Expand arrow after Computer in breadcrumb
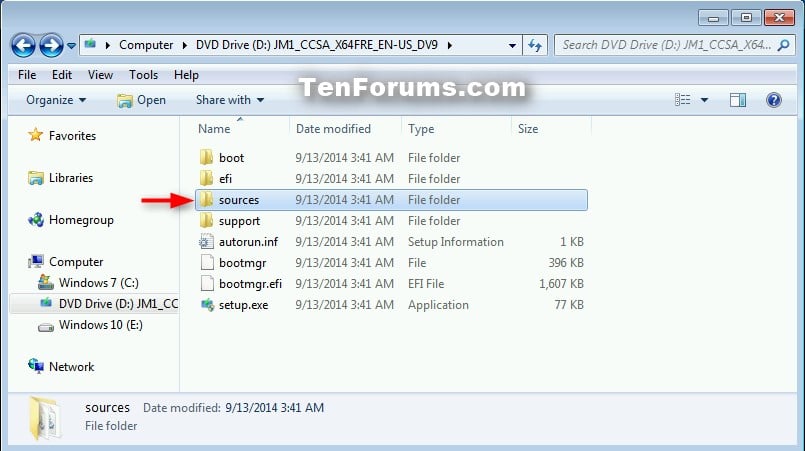The height and width of the screenshot is (451, 805). (x=184, y=45)
